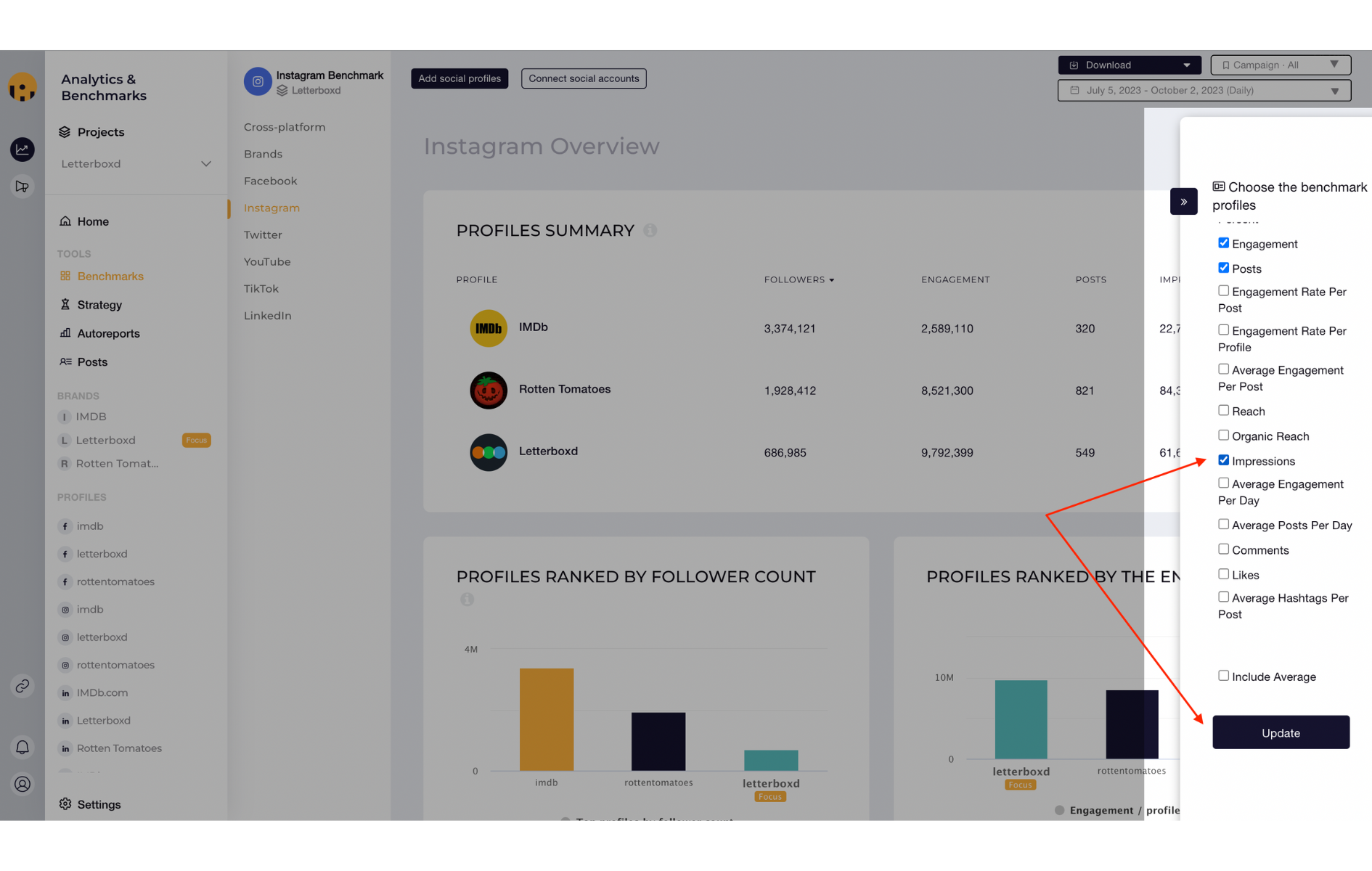Switch to the YouTube section
This screenshot has width=1372, height=871.
point(267,261)
